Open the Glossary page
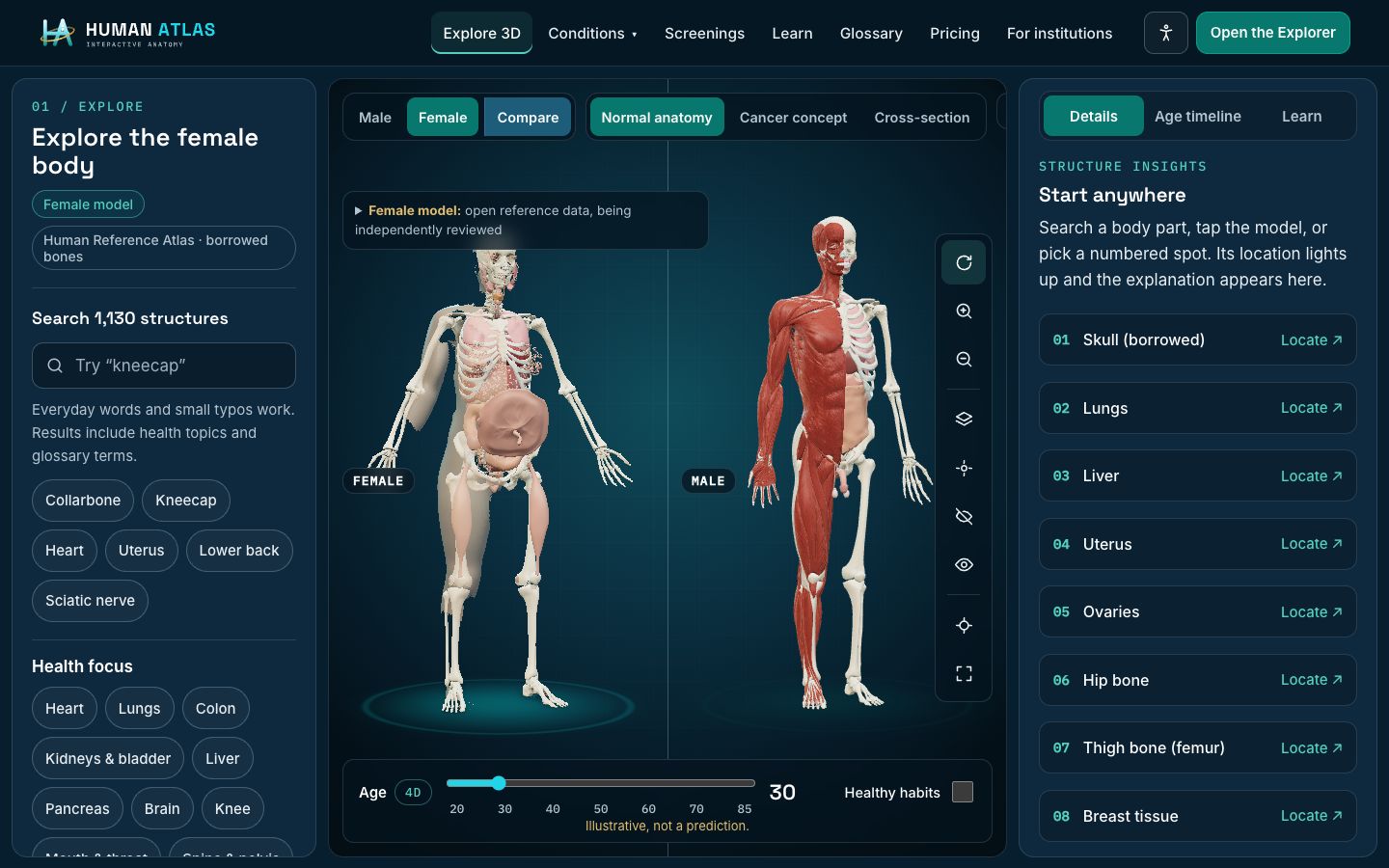The width and height of the screenshot is (1389, 868). click(x=871, y=33)
